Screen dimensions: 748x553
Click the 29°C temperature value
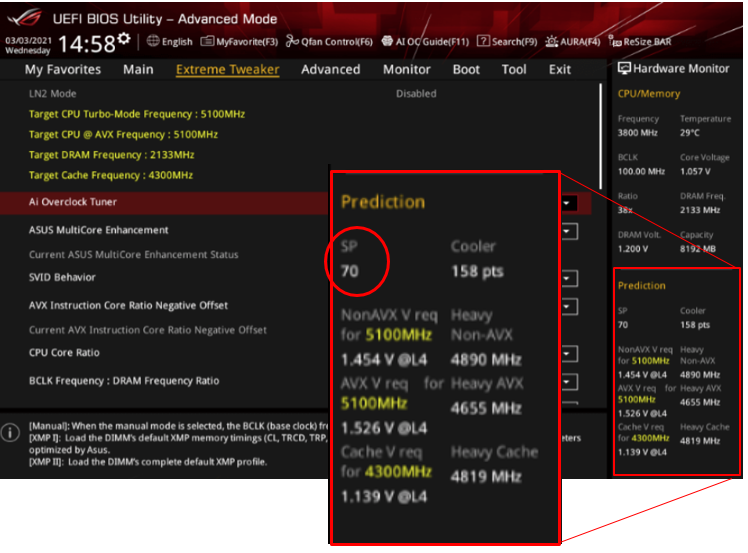[689, 133]
